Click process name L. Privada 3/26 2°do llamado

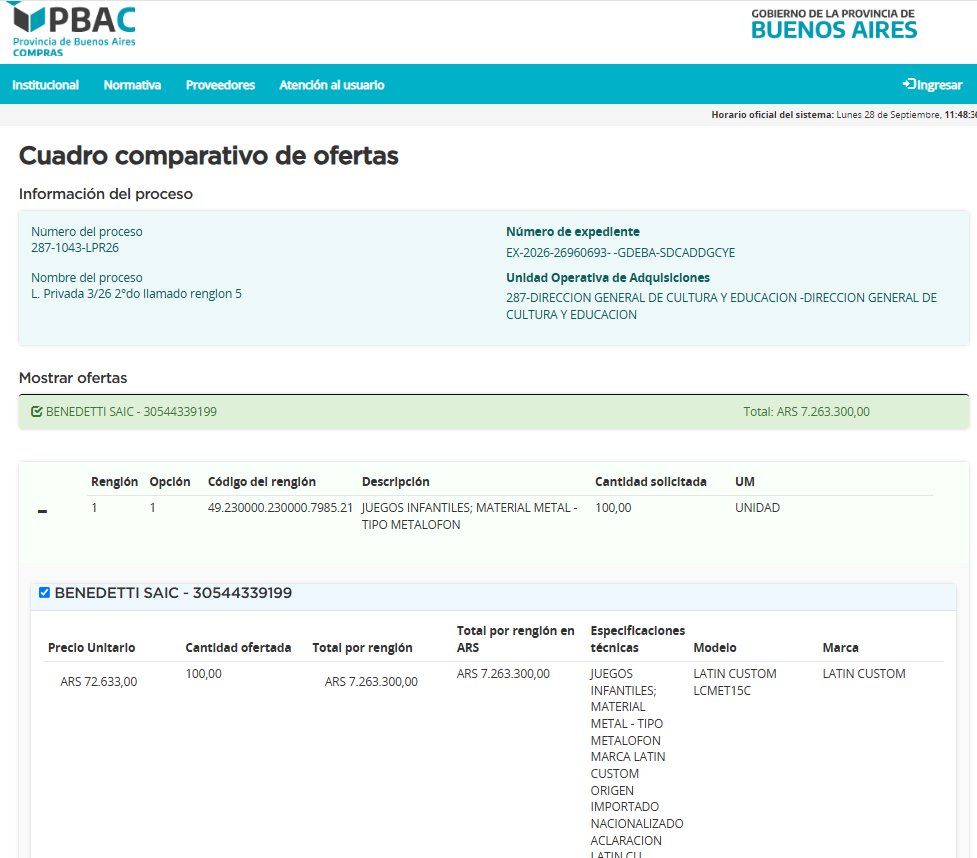point(136,294)
